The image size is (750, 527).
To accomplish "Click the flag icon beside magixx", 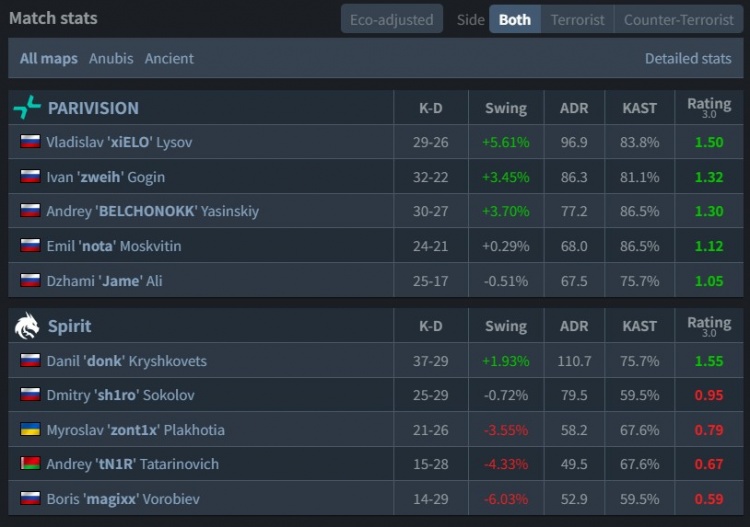I will point(30,499).
